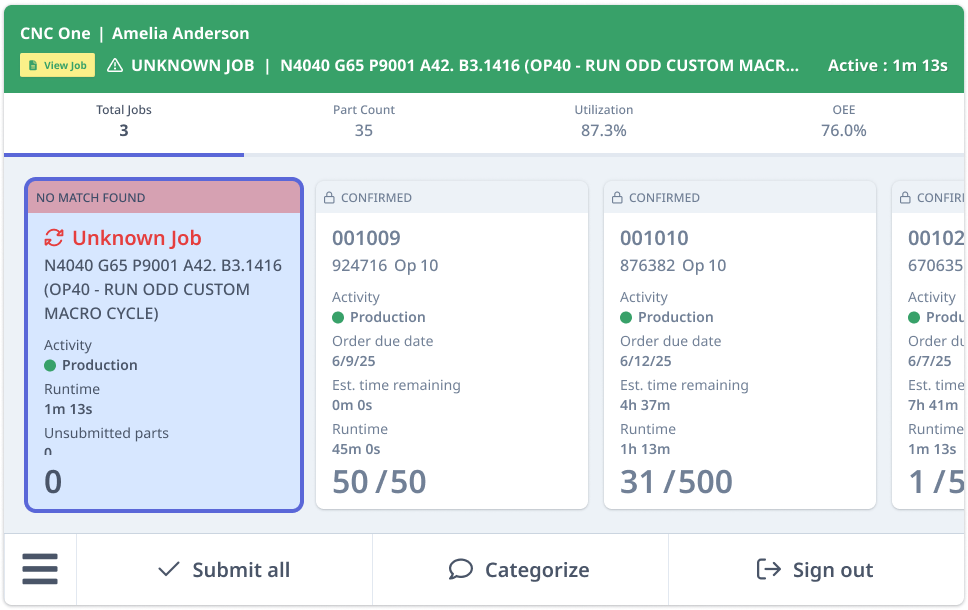
Task: Open the Utilization tab
Action: (603, 121)
